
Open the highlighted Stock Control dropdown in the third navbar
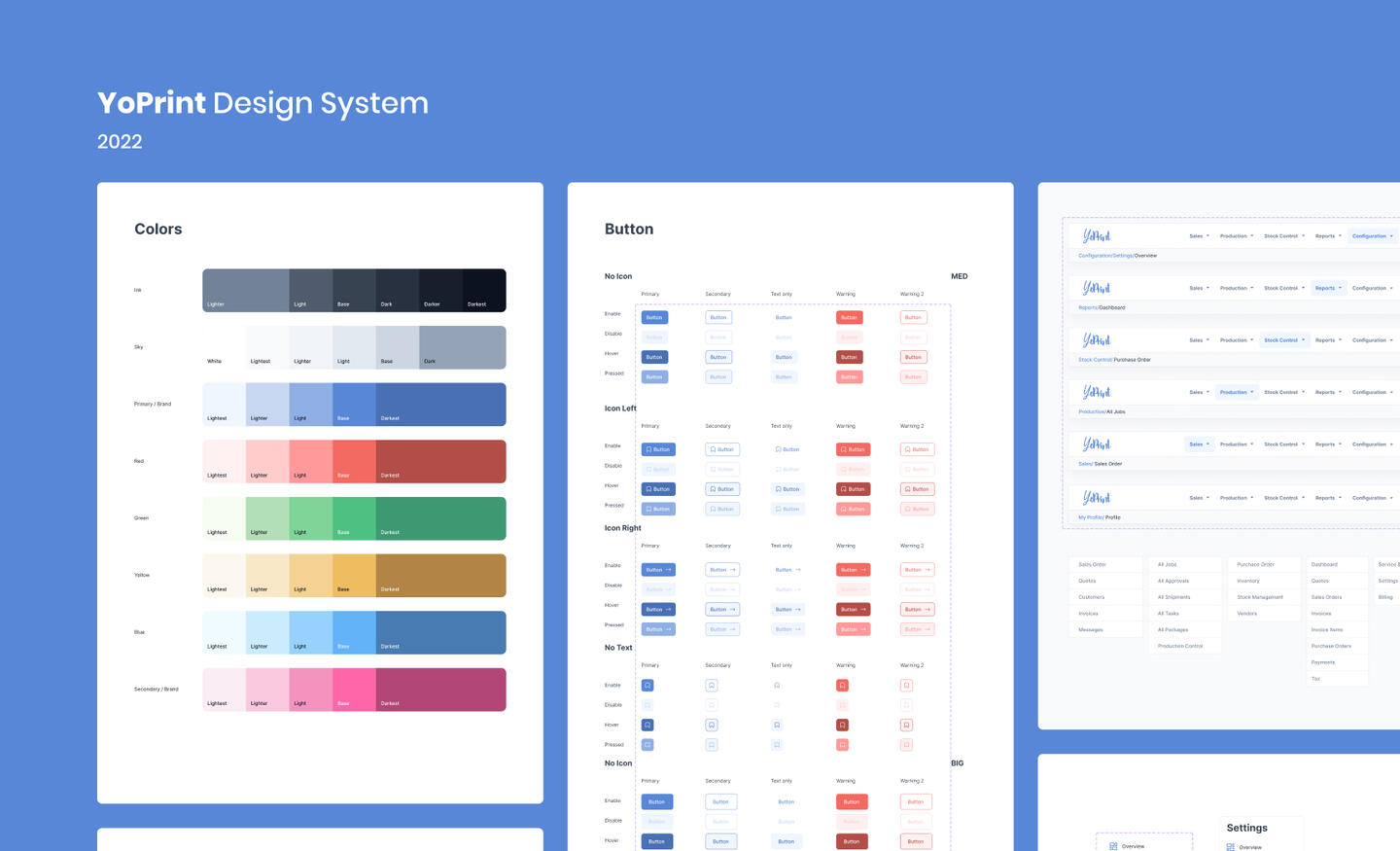pyautogui.click(x=1284, y=340)
